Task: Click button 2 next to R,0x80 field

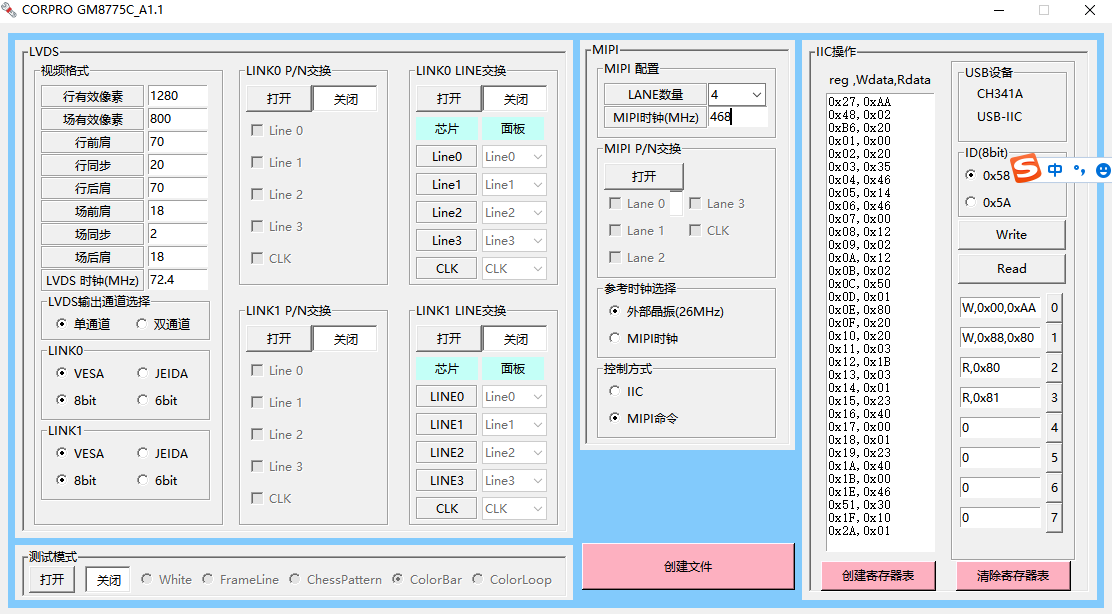Action: [x=1054, y=367]
